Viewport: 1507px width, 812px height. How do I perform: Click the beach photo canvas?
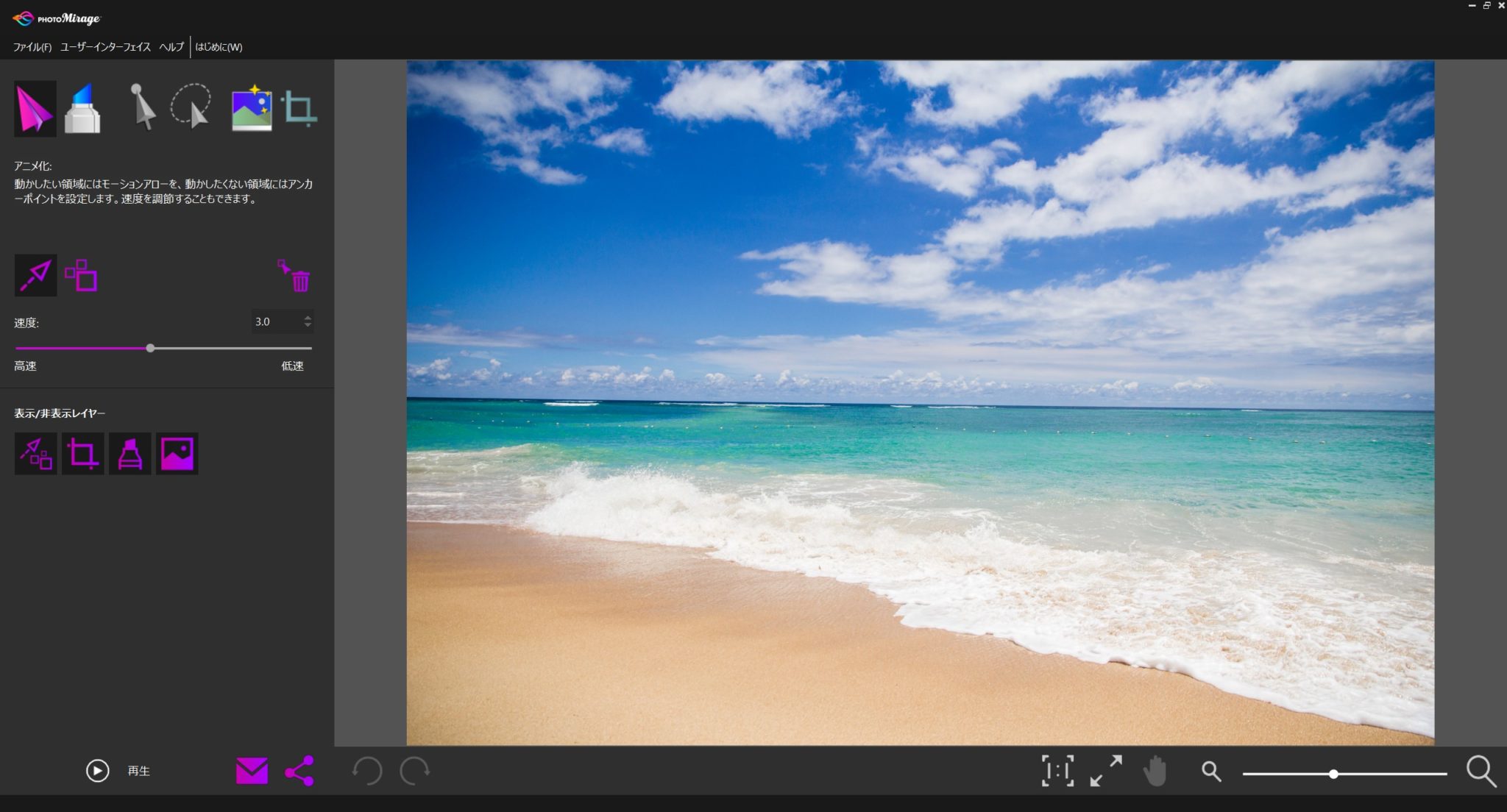[x=920, y=402]
